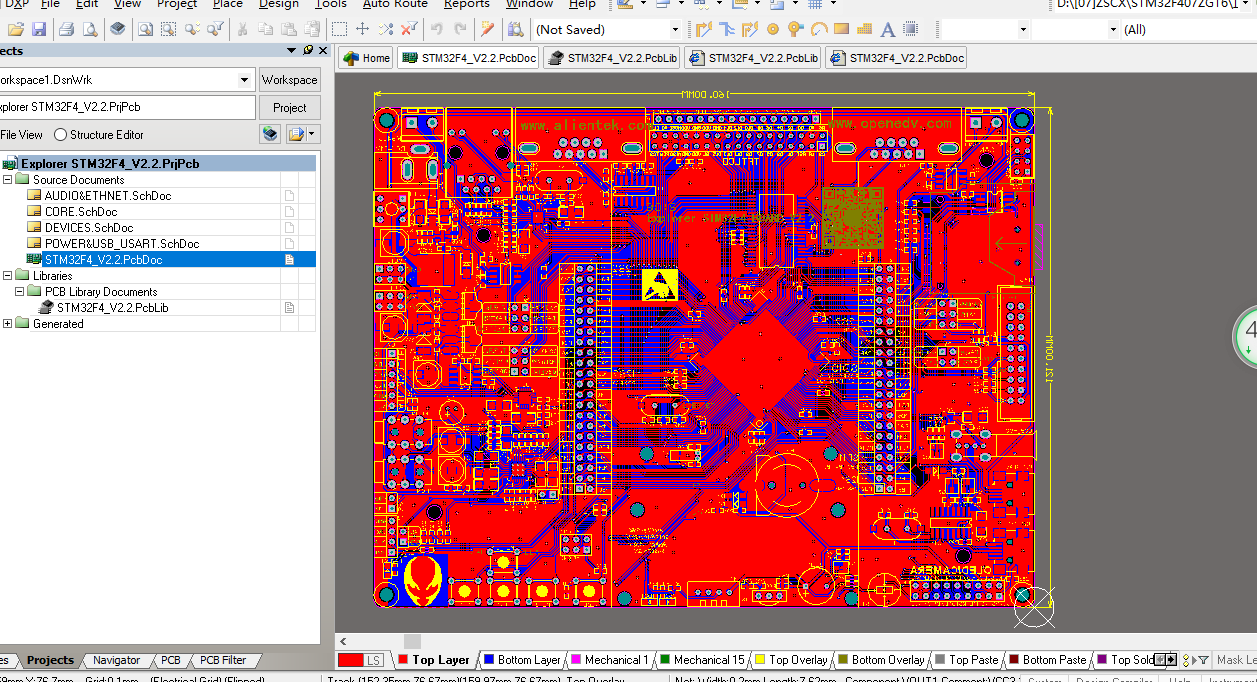Click the Zoom Area icon
The width and height of the screenshot is (1257, 682).
(x=168, y=29)
